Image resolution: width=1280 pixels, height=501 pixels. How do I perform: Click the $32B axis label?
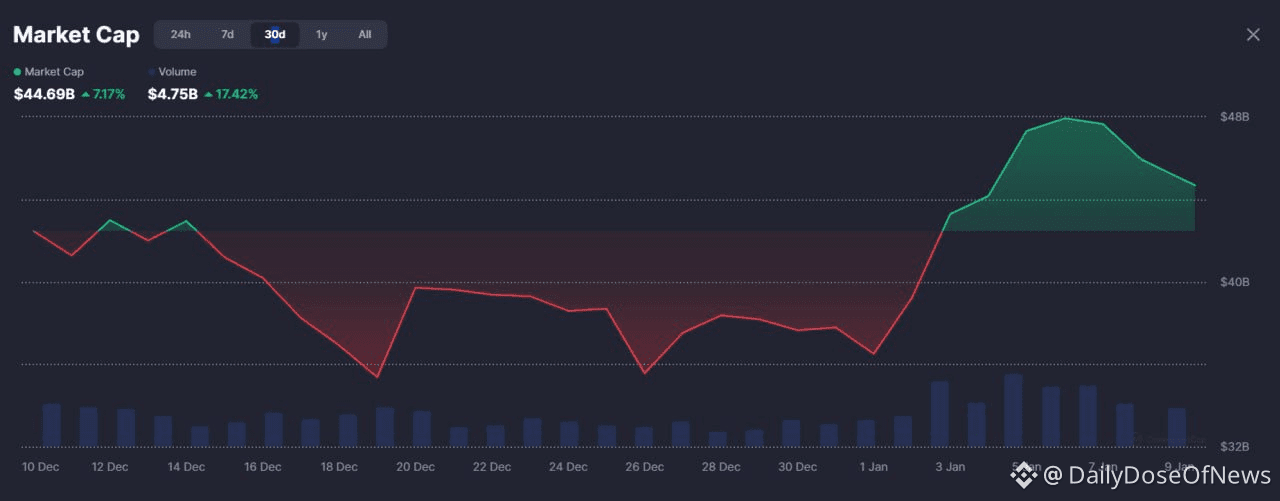coord(1235,446)
